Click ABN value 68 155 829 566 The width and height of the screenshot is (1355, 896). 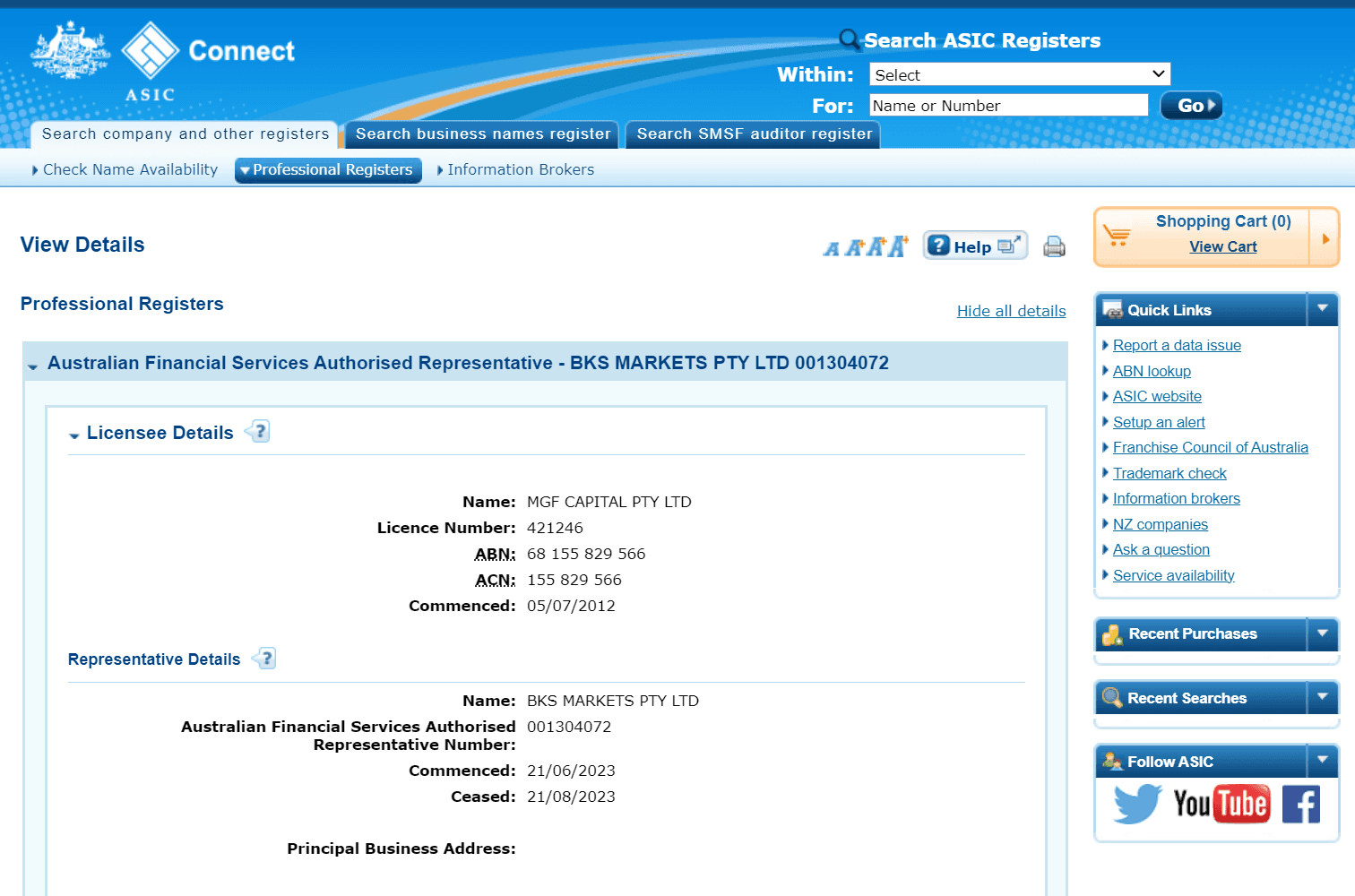coord(586,554)
